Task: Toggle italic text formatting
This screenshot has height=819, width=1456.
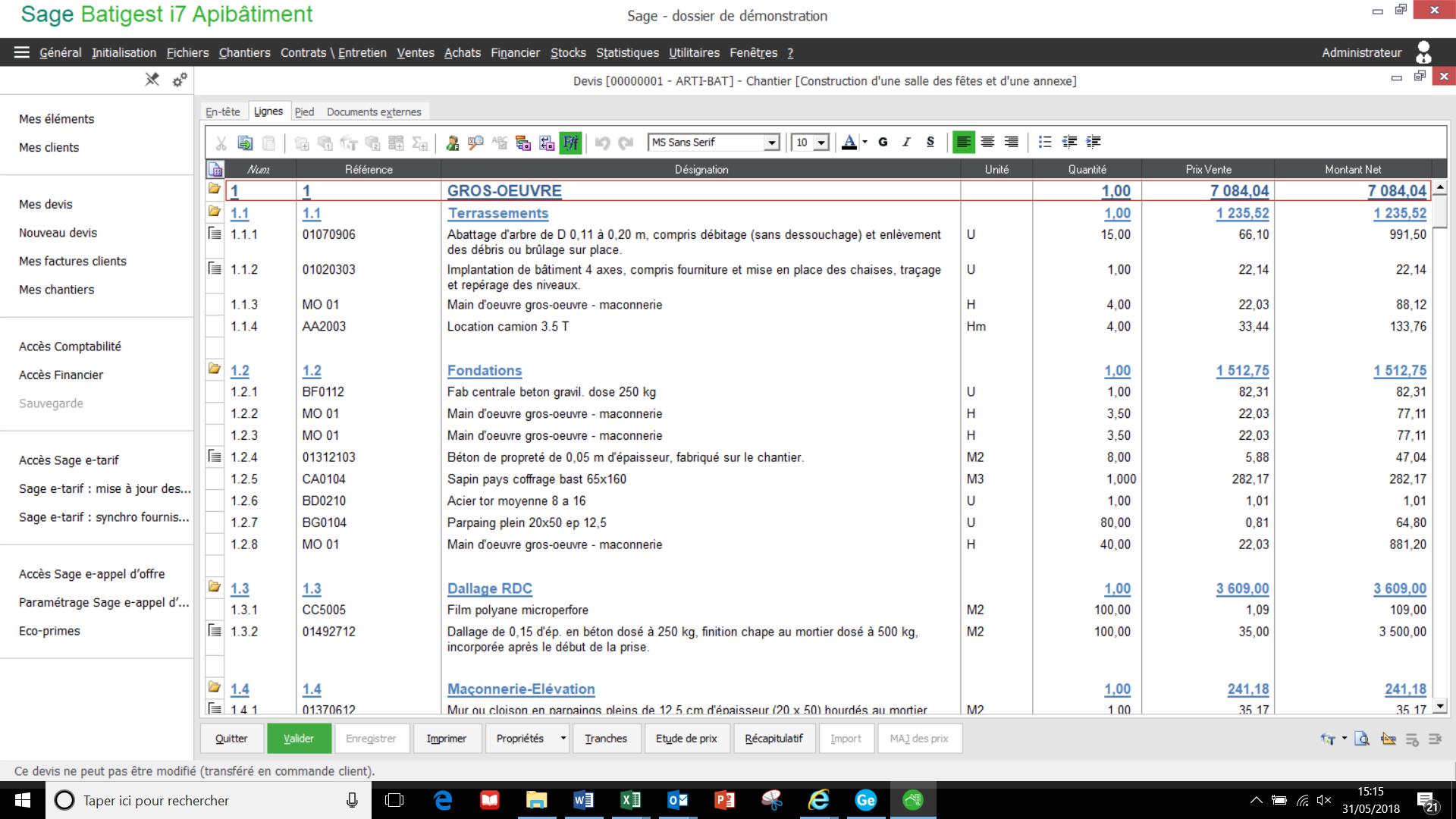Action: click(x=906, y=142)
